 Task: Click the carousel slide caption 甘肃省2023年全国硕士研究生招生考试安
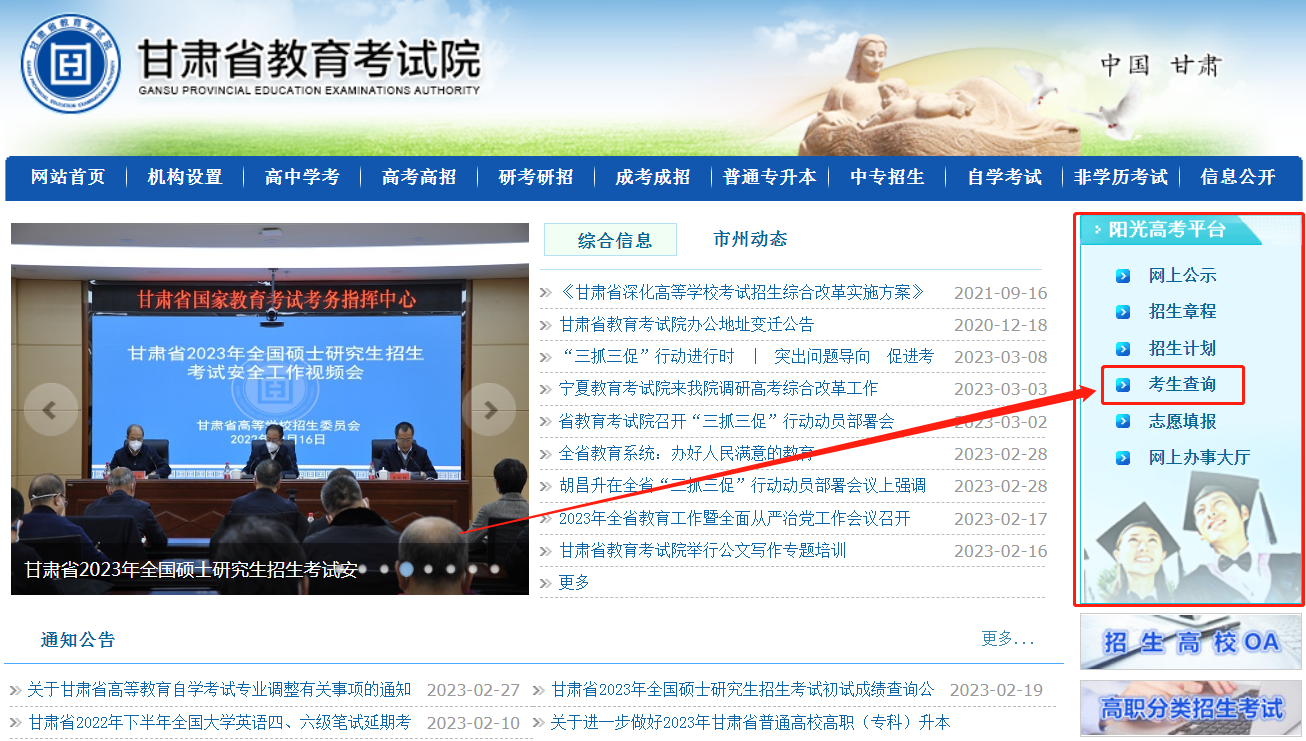point(191,570)
